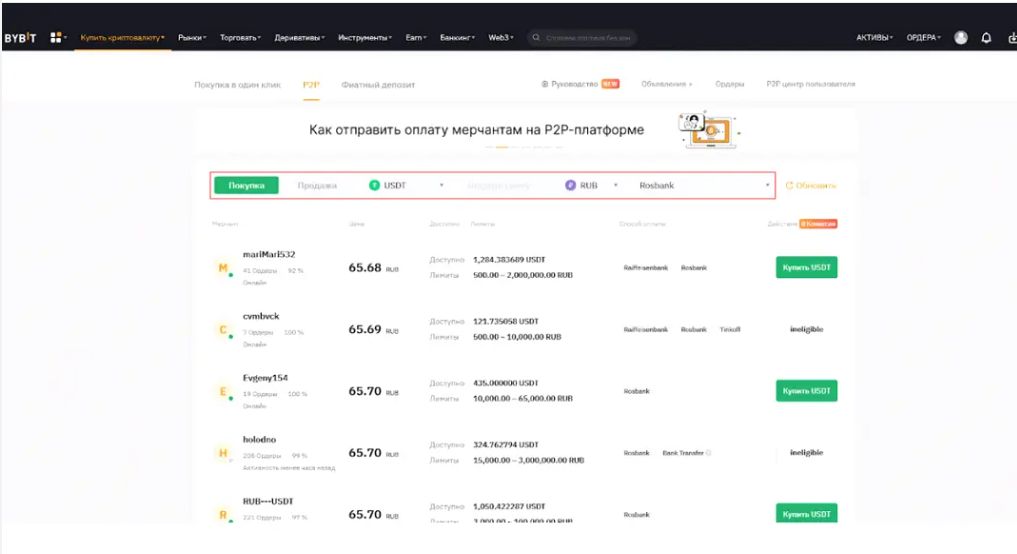Viewport: 1017px width, 554px height.
Task: Click the banner headline about P2P payments
Action: (x=477, y=130)
